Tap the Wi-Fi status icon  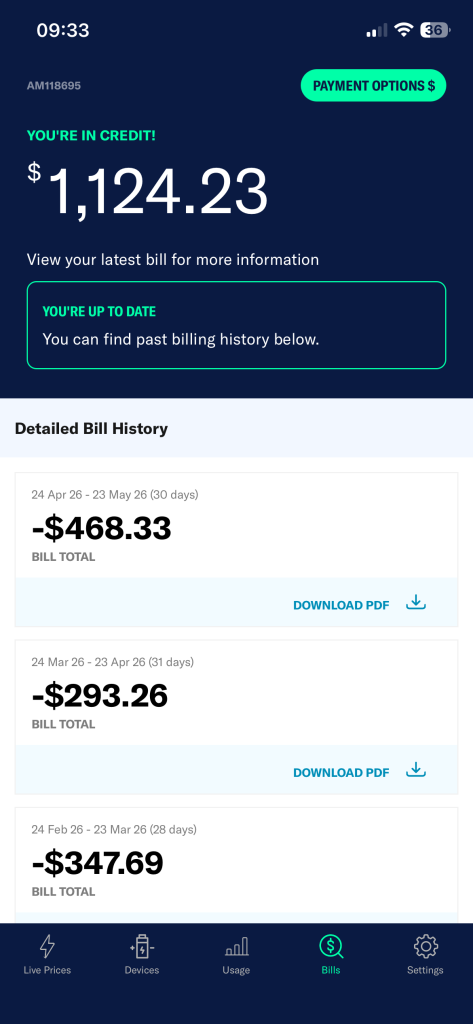tap(404, 30)
